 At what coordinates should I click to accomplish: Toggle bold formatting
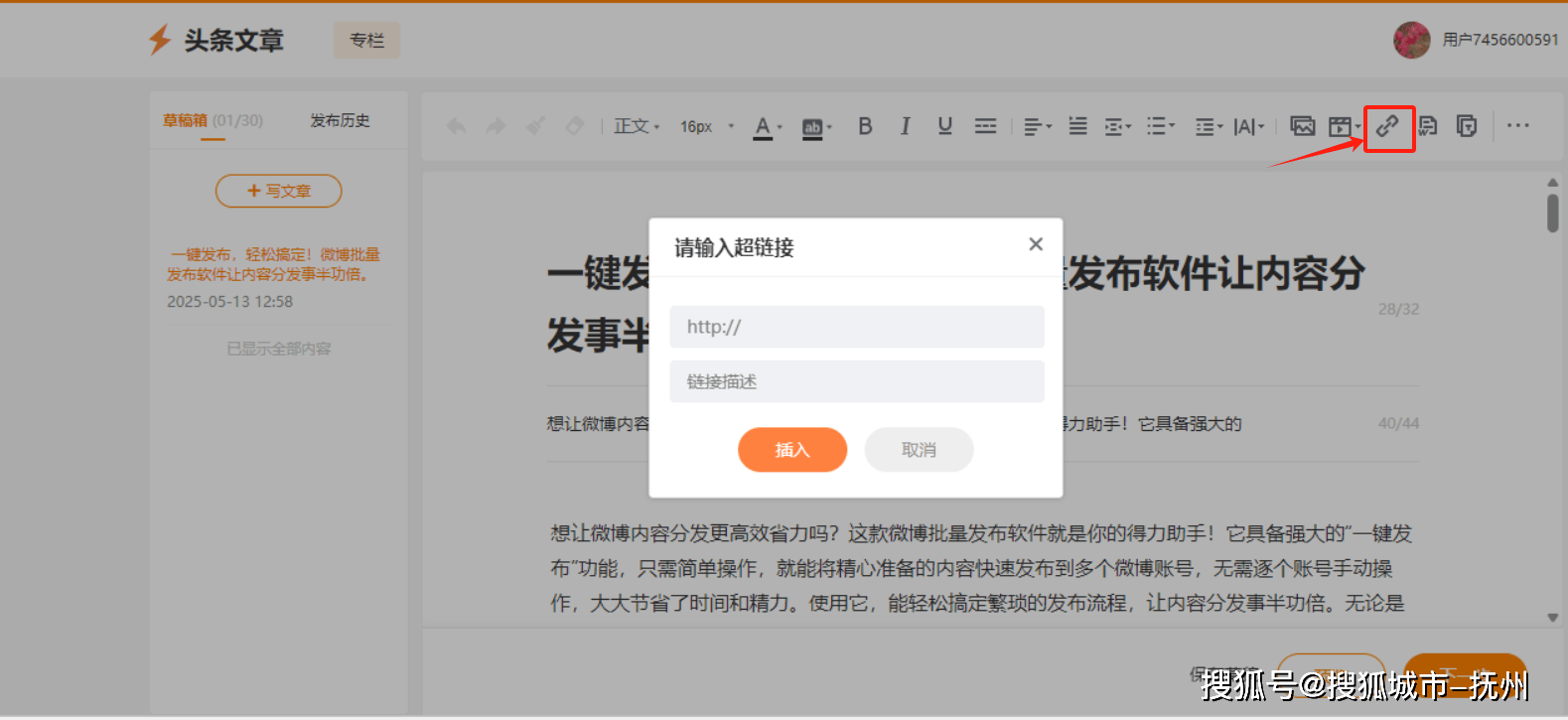tap(865, 126)
